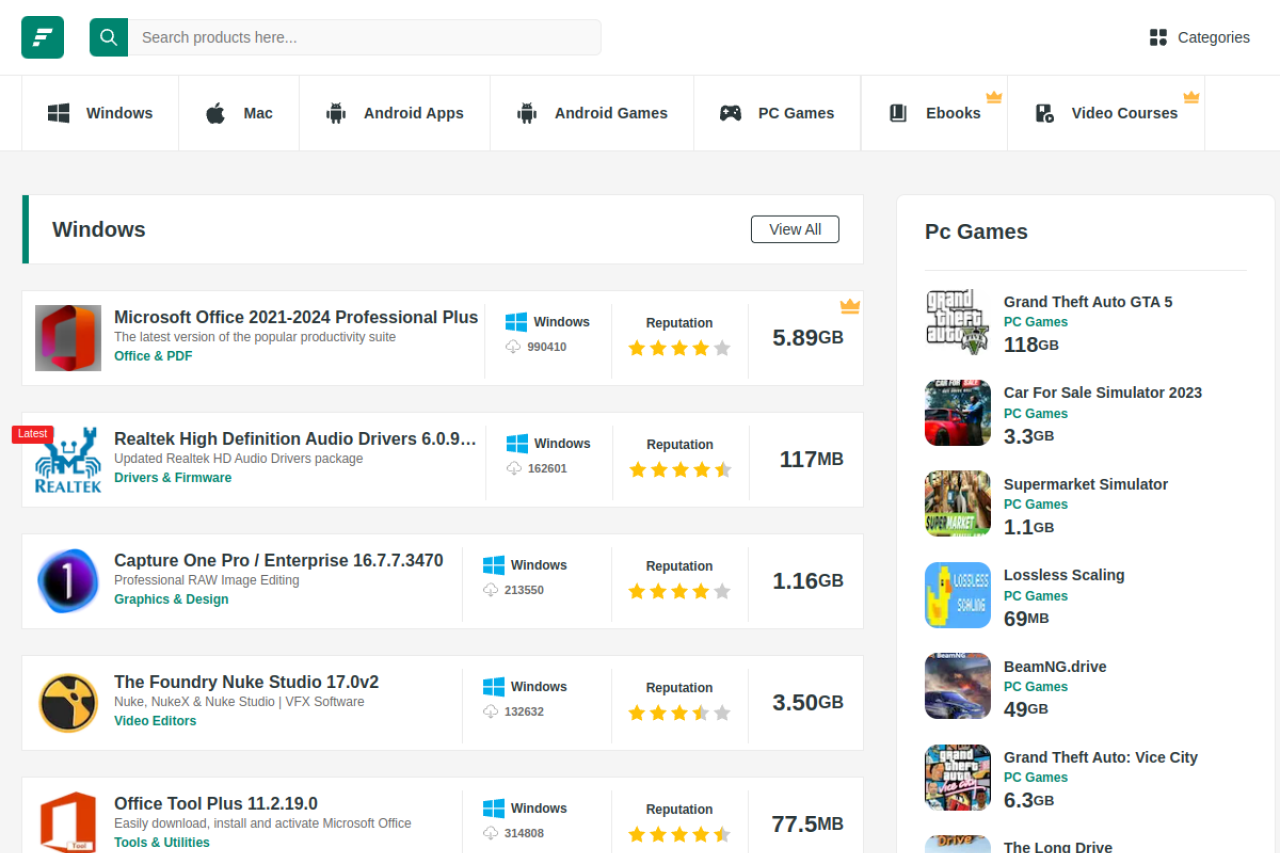This screenshot has width=1280, height=853.
Task: Click the View All button for Windows
Action: pos(795,229)
